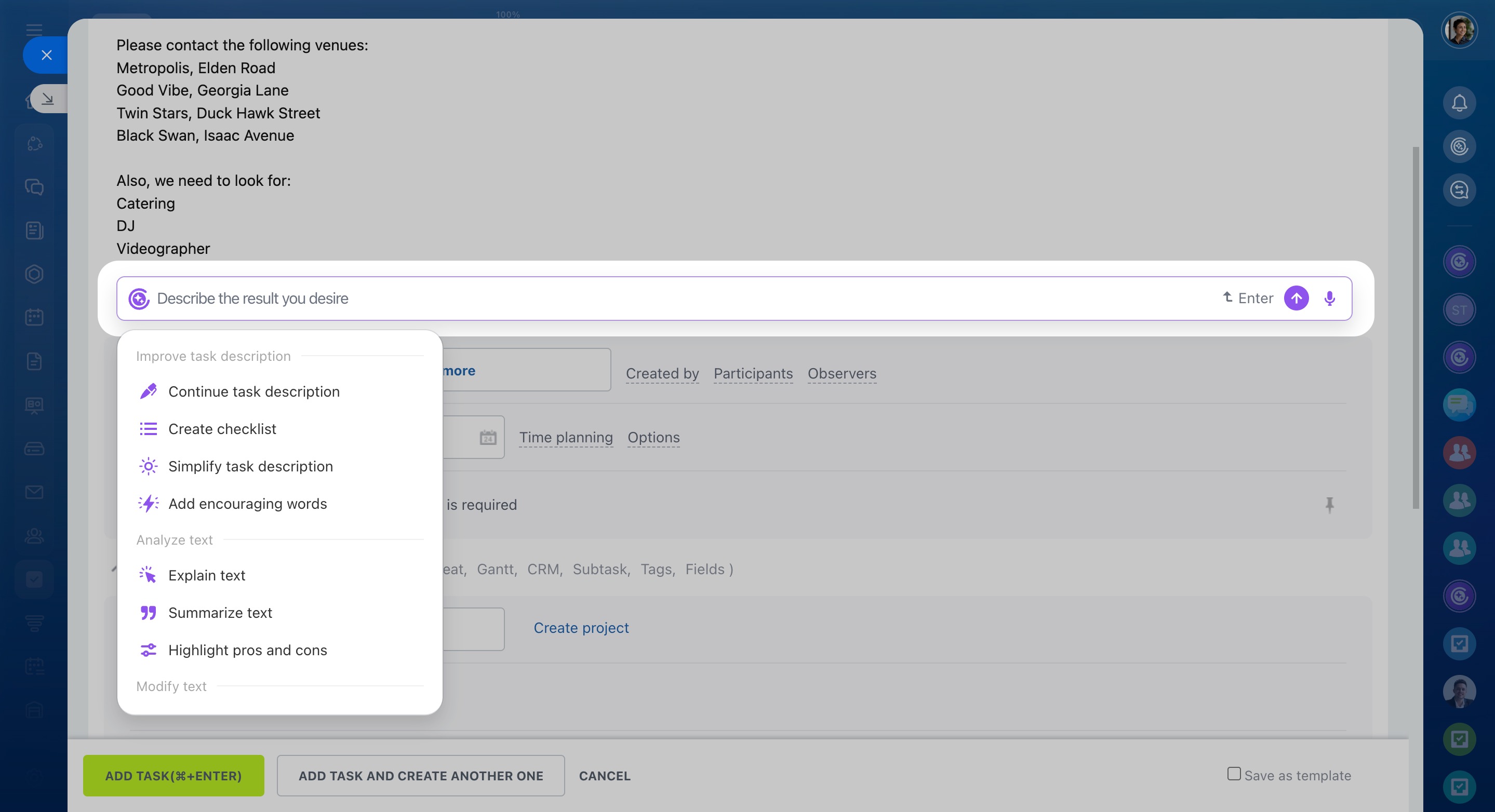Click the CoPilot icon in prompt field
Image resolution: width=1495 pixels, height=812 pixels.
(x=139, y=299)
